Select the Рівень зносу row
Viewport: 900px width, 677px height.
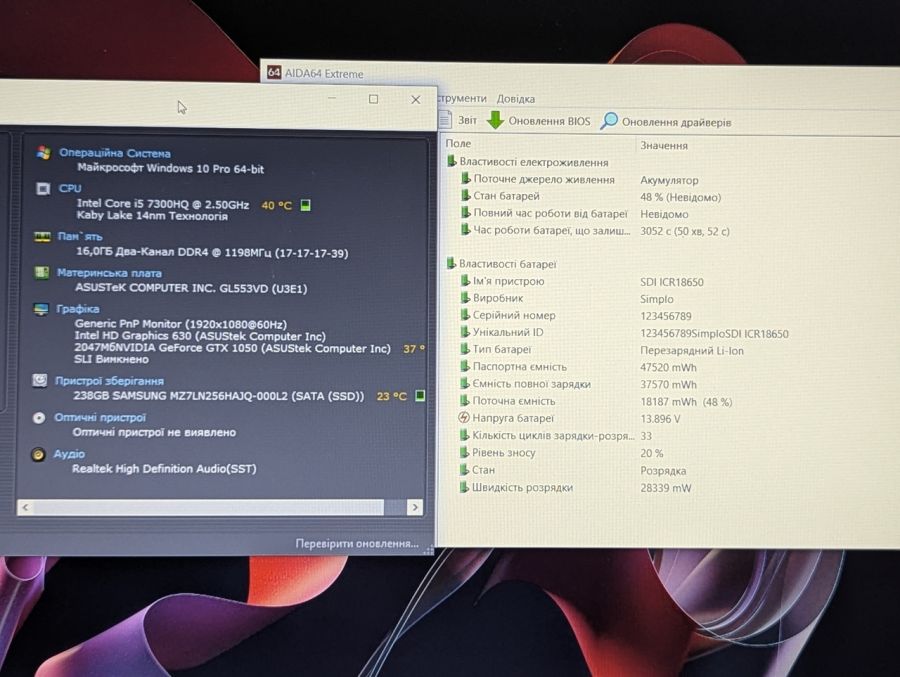pos(561,453)
